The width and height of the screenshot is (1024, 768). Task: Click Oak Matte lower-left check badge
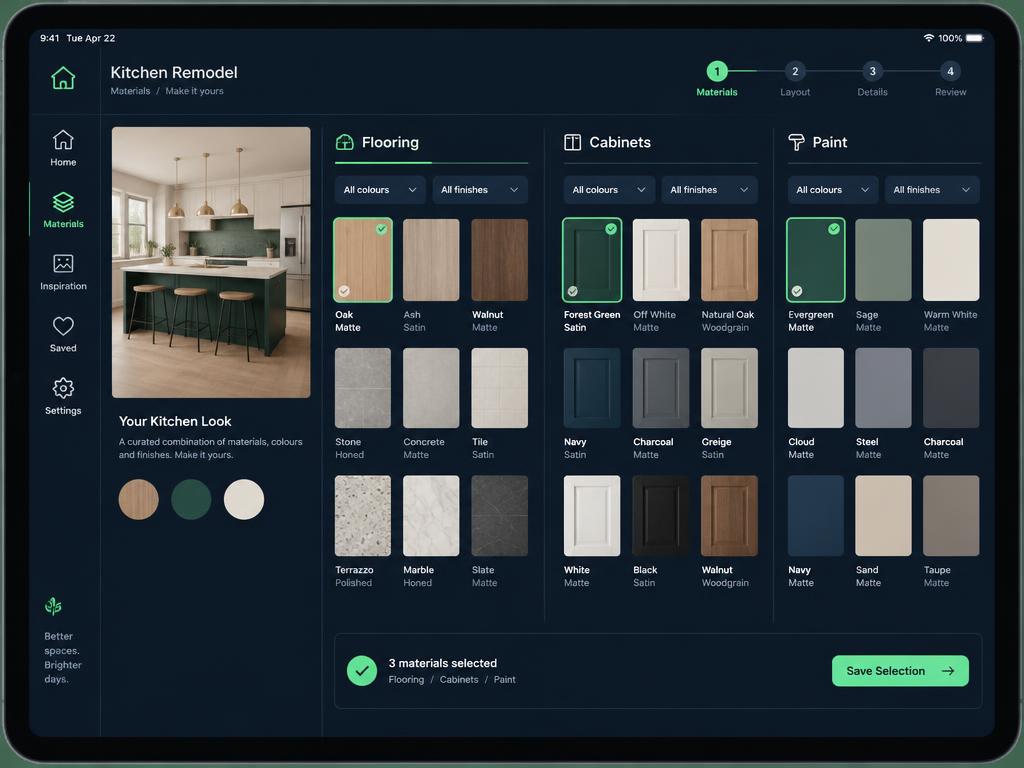point(344,291)
